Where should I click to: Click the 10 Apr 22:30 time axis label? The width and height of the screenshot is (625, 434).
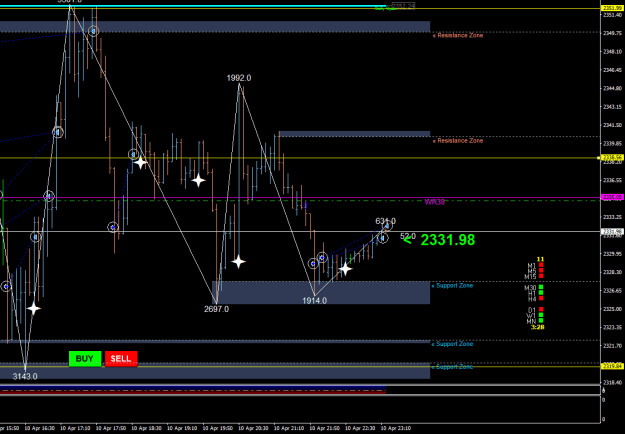(x=360, y=428)
